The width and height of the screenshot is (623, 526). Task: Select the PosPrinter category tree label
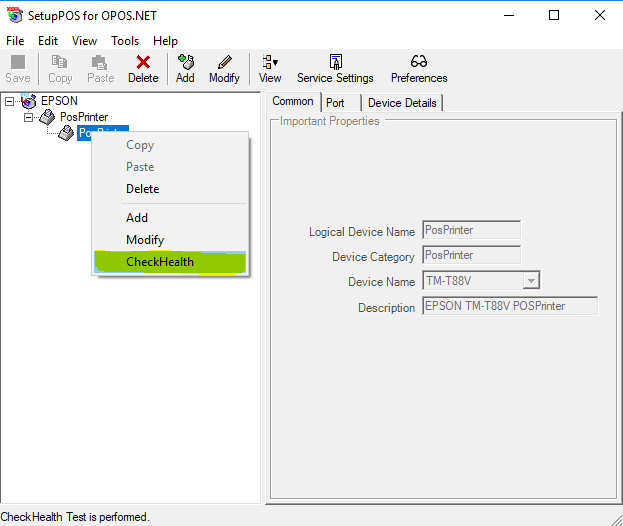84,117
